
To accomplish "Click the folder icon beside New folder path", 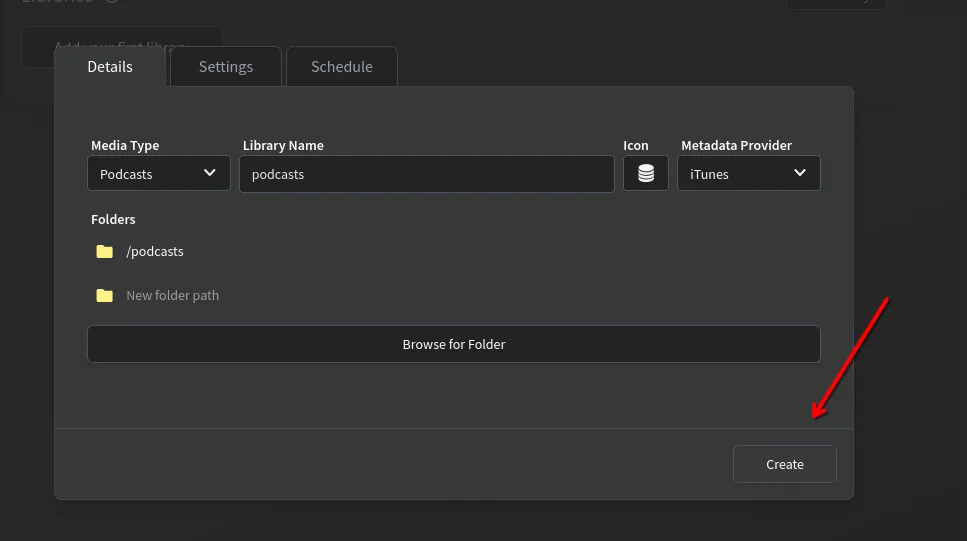I will click(x=104, y=296).
